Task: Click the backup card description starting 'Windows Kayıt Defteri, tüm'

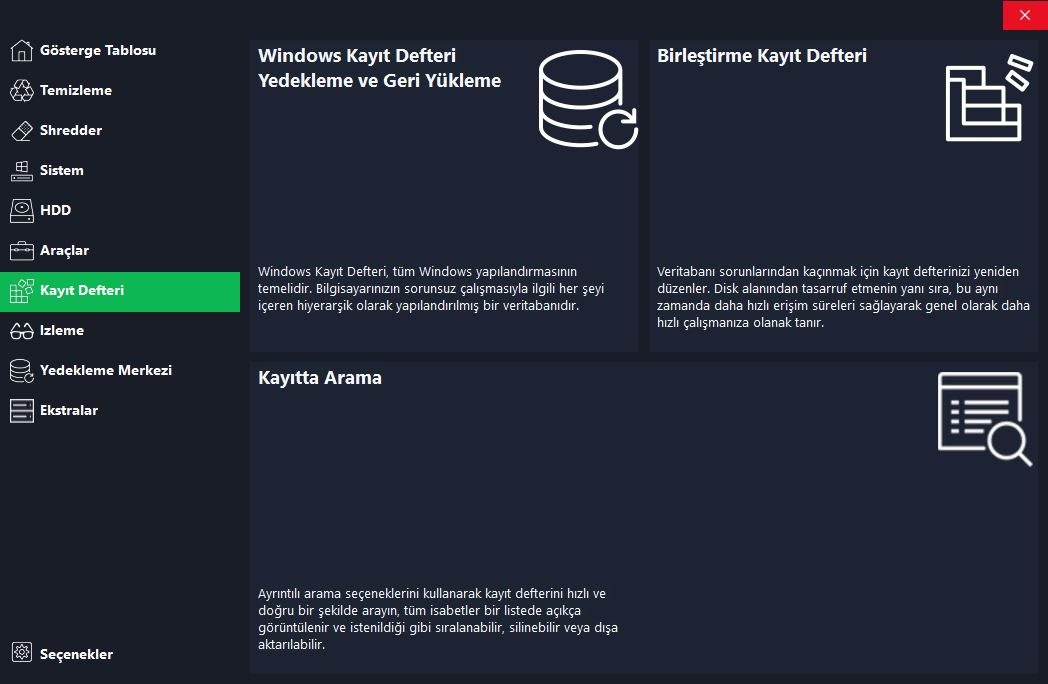Action: pyautogui.click(x=431, y=289)
